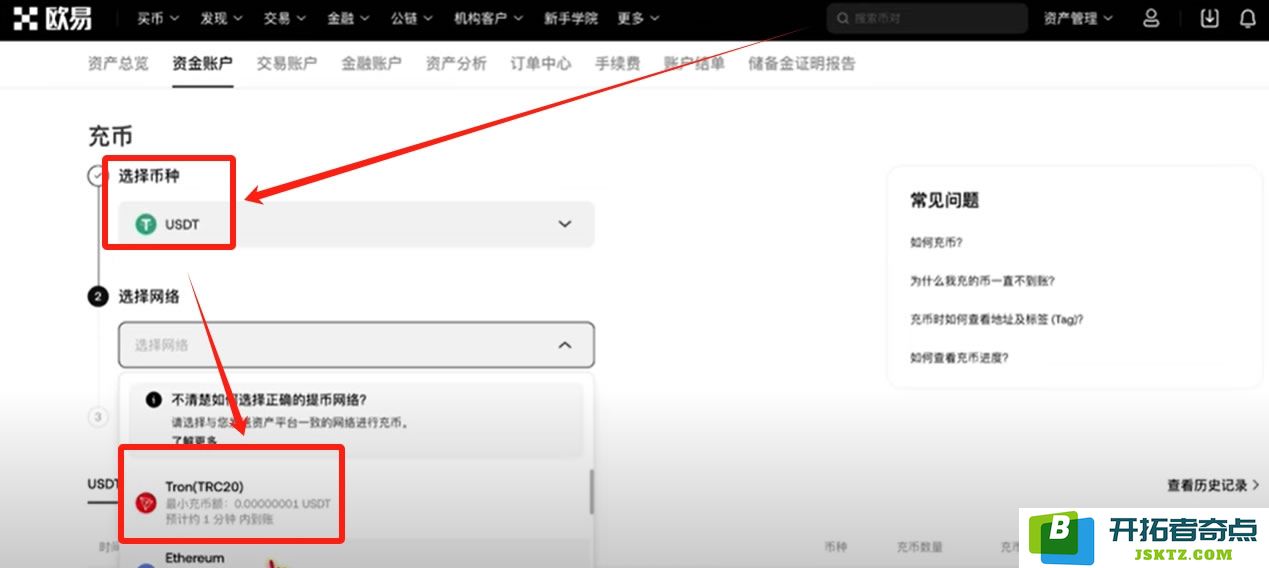The width and height of the screenshot is (1269, 568).
Task: Click the 了解更多 link
Action: pos(193,440)
